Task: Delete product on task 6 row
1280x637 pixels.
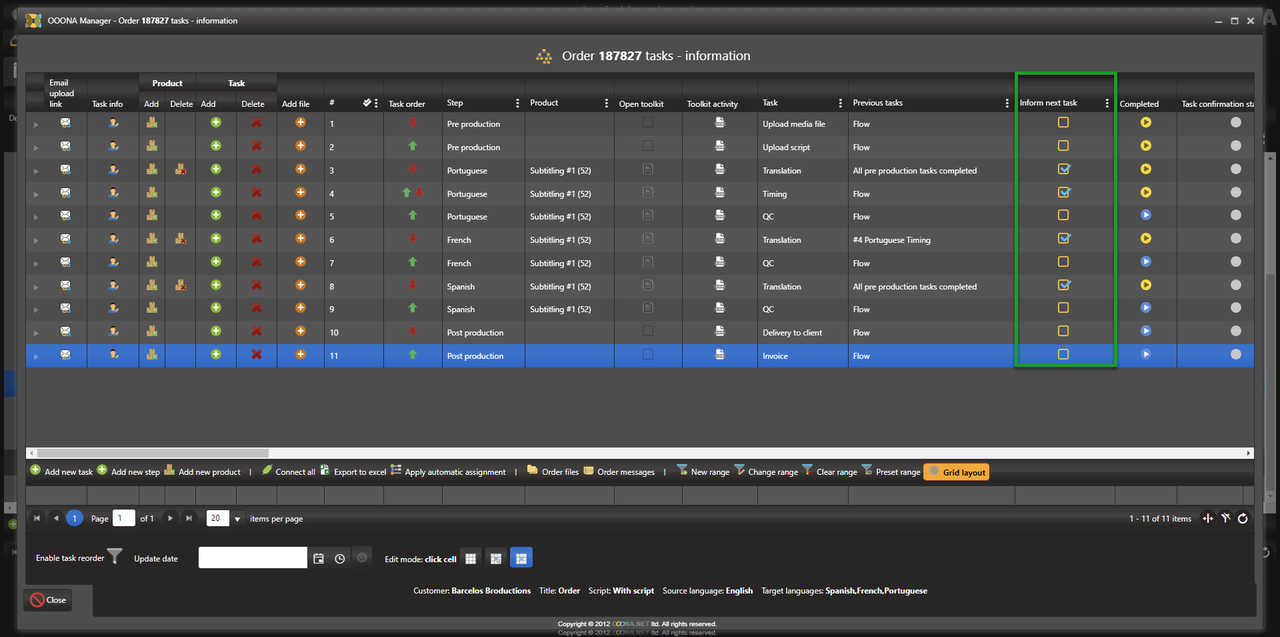Action: click(181, 240)
